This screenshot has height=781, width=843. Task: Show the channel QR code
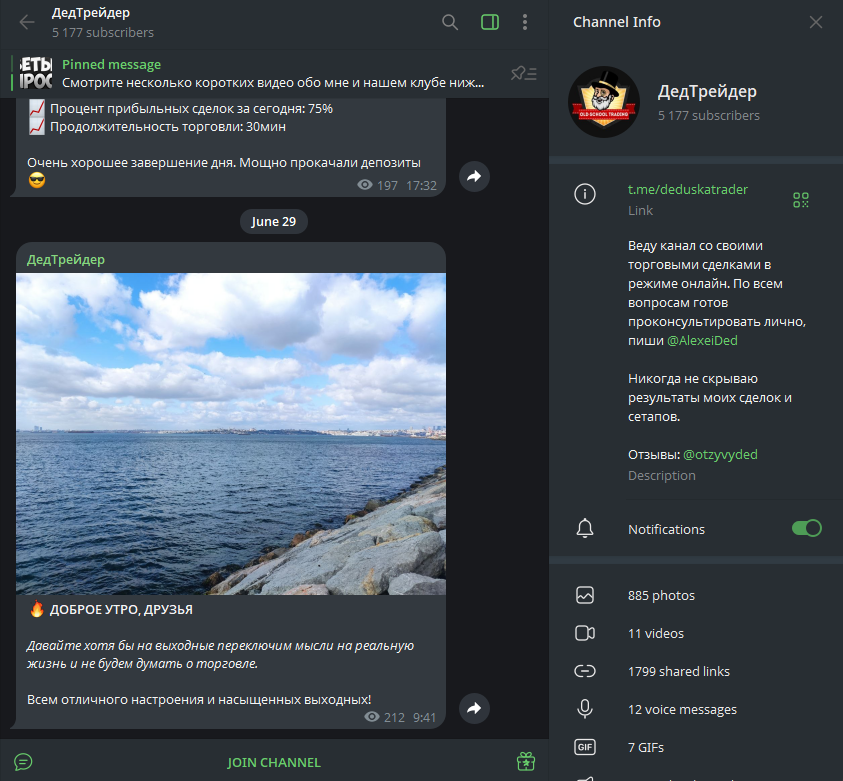[x=801, y=200]
